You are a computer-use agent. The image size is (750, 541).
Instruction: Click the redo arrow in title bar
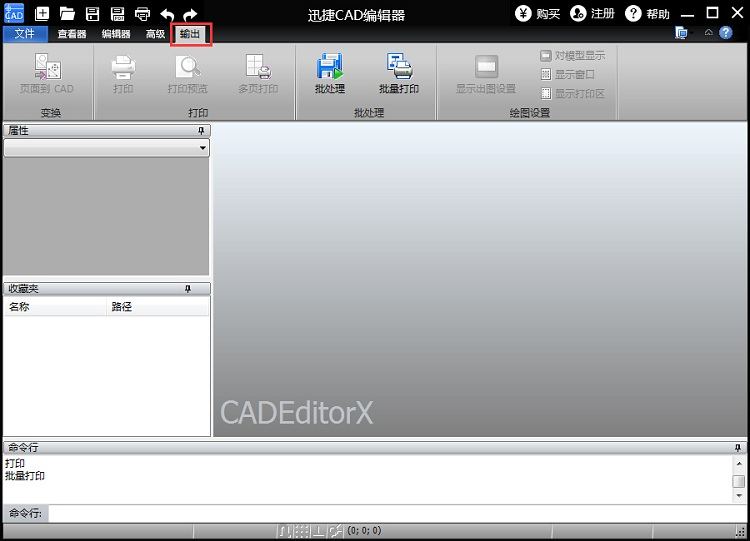191,14
